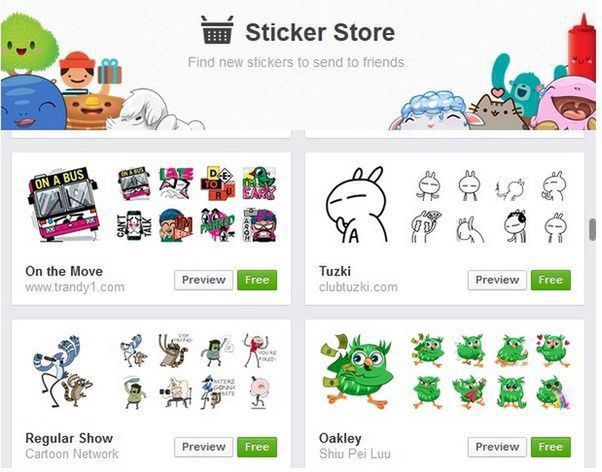This screenshot has width=602, height=472.
Task: Get the free Oakley pack
Action: (x=551, y=447)
